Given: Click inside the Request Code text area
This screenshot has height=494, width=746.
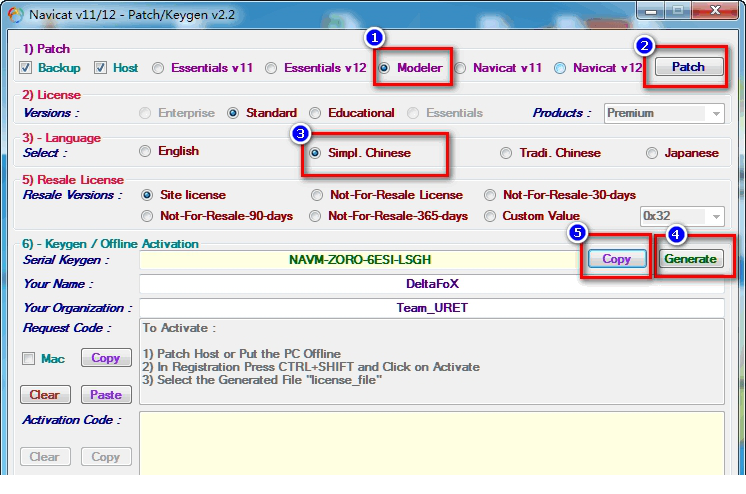Looking at the screenshot, I should pos(432,362).
